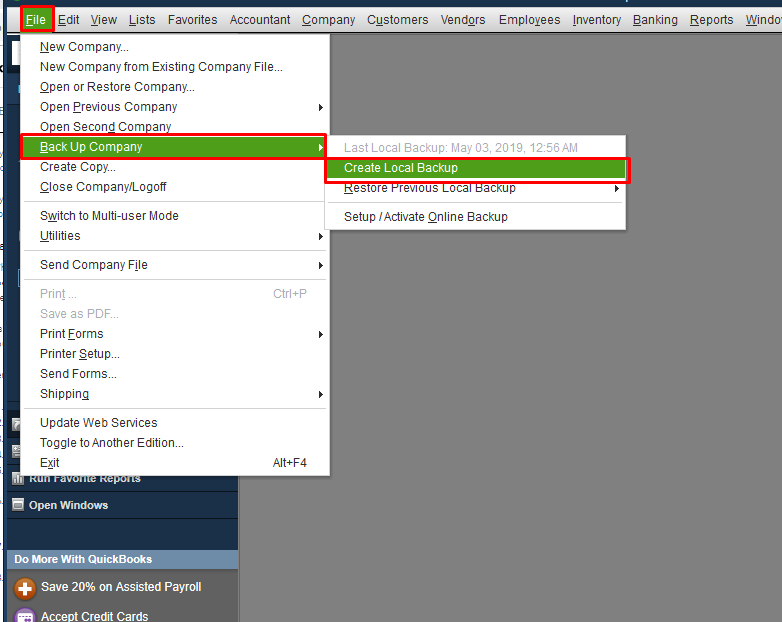Click the purple Accept Credit Cards icon
Screen dimensions: 782x622
(x=24, y=616)
